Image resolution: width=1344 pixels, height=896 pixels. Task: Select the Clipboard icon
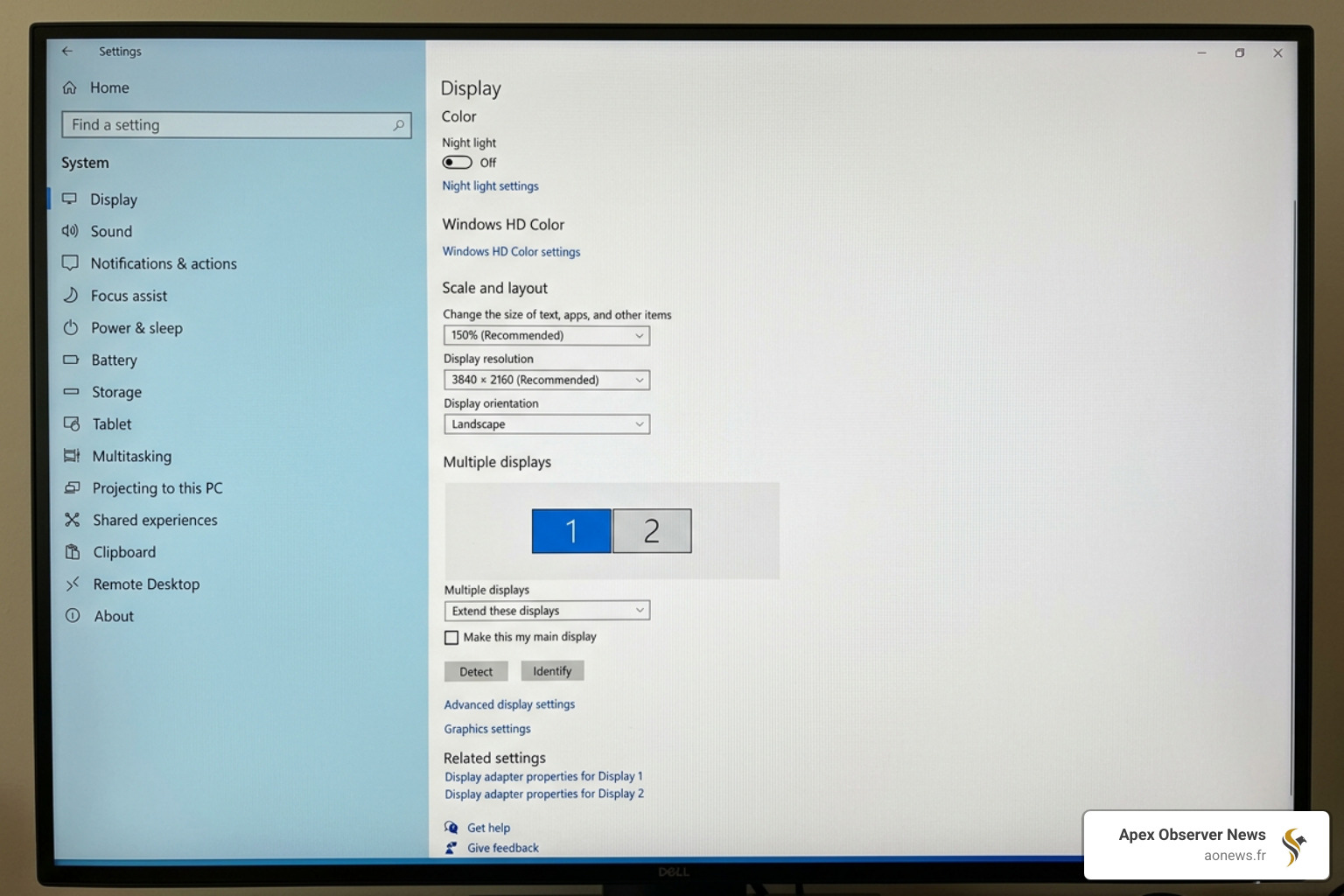click(72, 552)
